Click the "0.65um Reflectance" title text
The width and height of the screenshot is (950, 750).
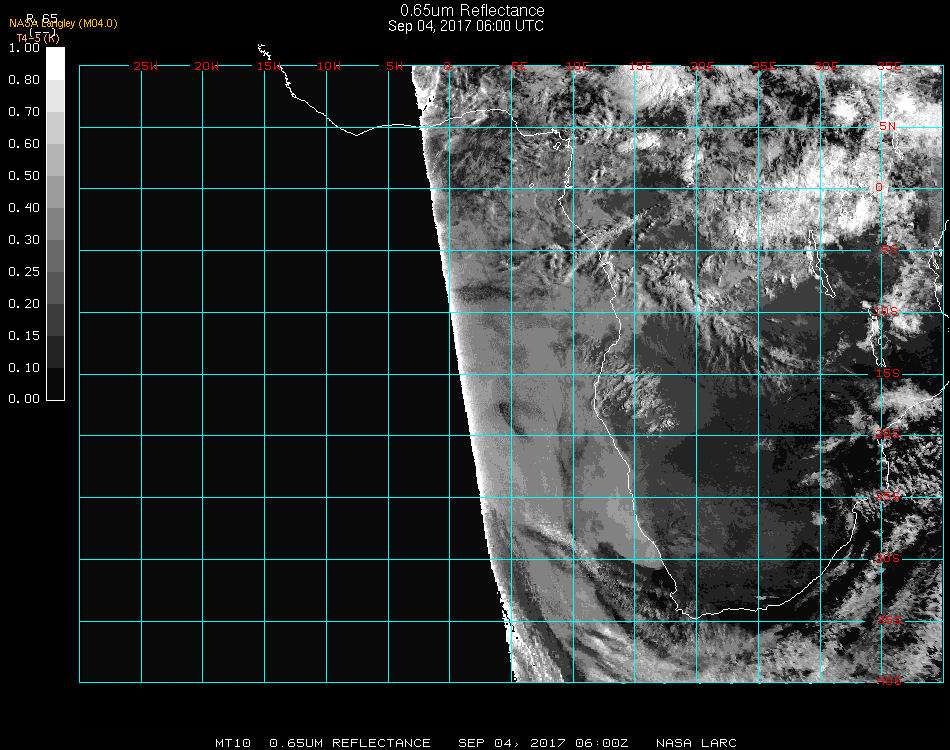point(472,10)
